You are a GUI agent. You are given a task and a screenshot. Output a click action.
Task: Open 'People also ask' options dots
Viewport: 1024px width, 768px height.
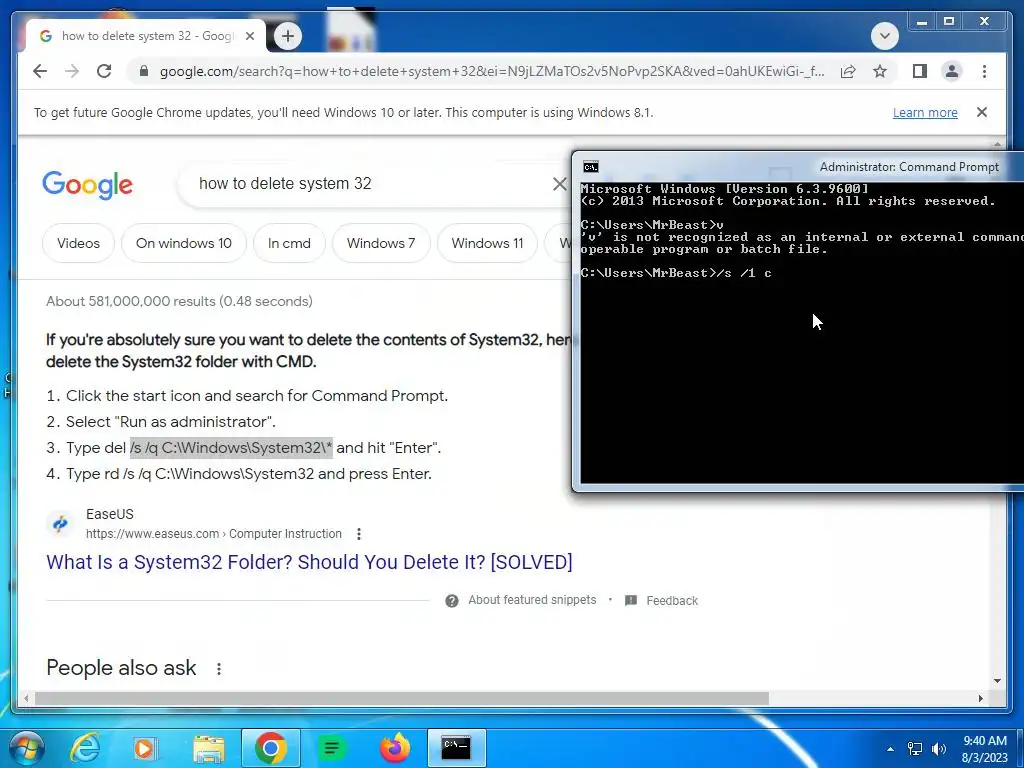[219, 669]
